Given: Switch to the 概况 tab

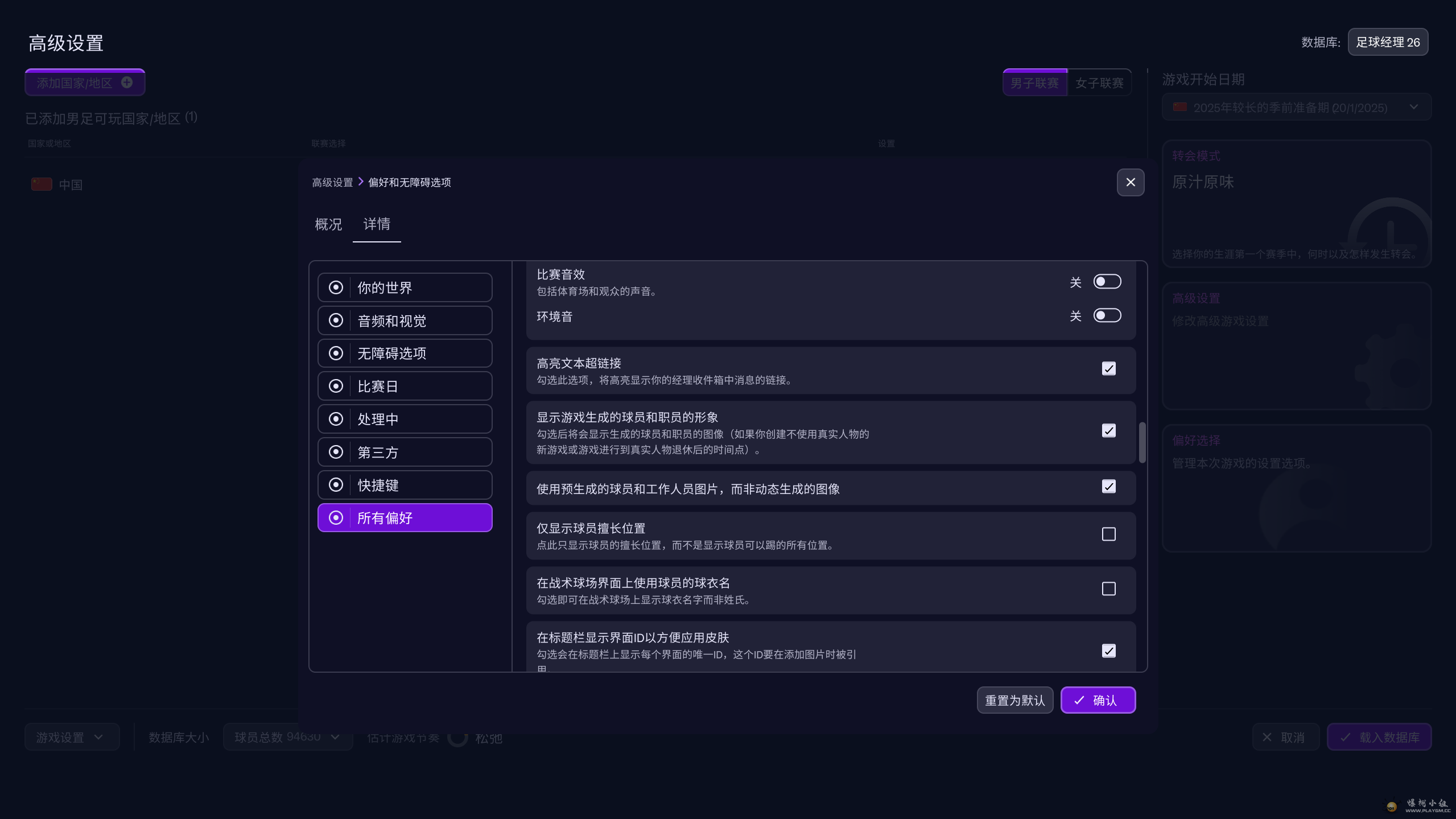Looking at the screenshot, I should click(x=328, y=224).
